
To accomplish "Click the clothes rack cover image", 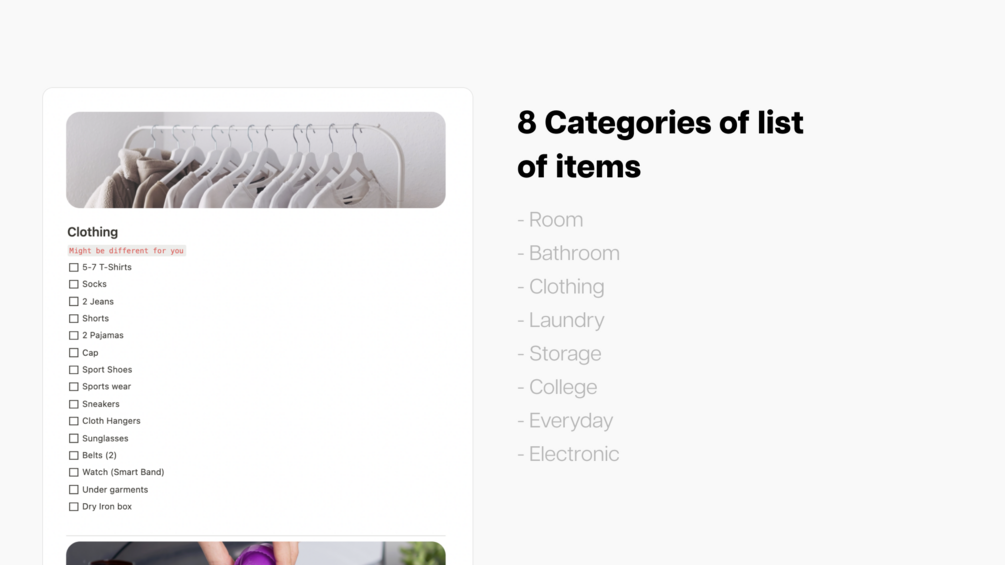I will pos(256,160).
